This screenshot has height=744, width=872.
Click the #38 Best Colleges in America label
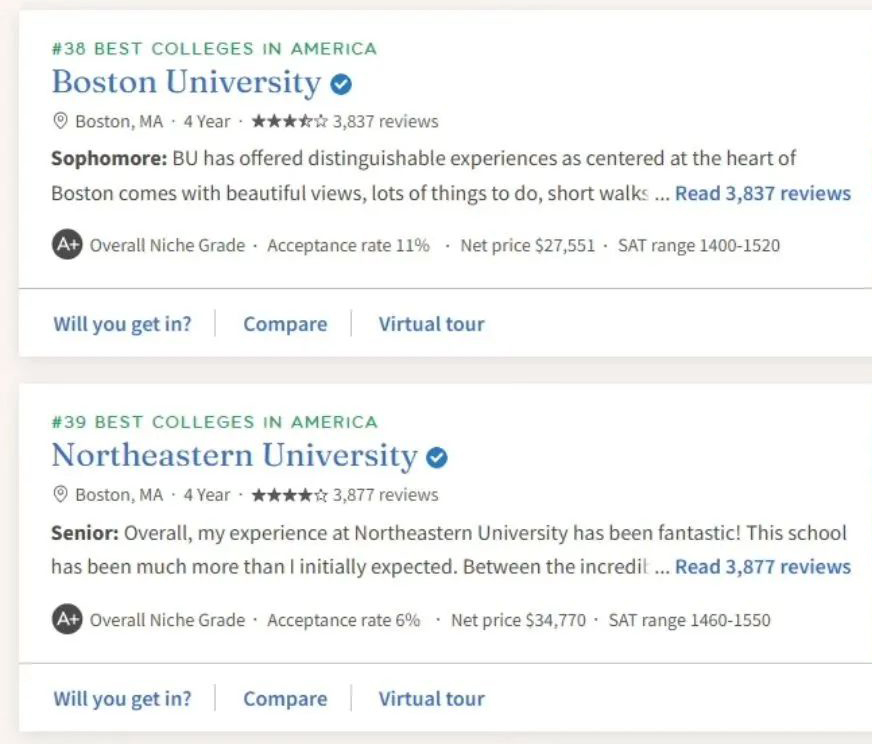[x=214, y=49]
